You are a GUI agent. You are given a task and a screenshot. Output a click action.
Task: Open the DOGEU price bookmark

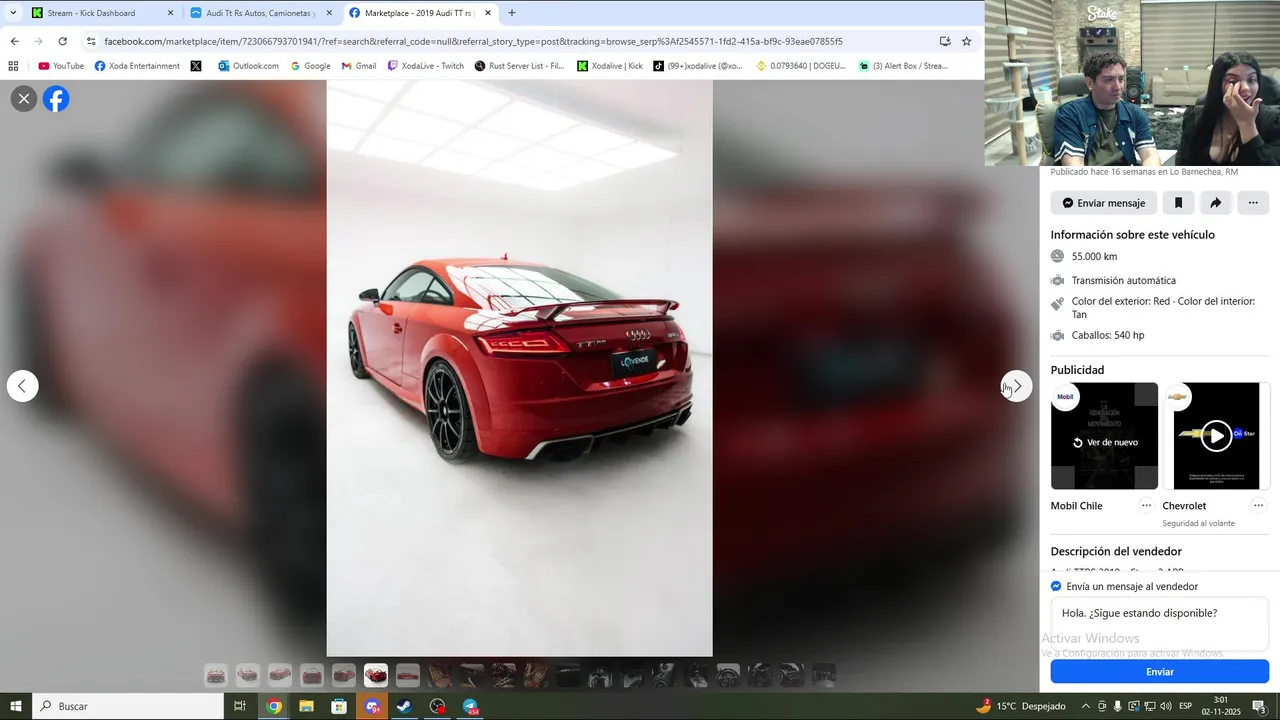tap(801, 66)
